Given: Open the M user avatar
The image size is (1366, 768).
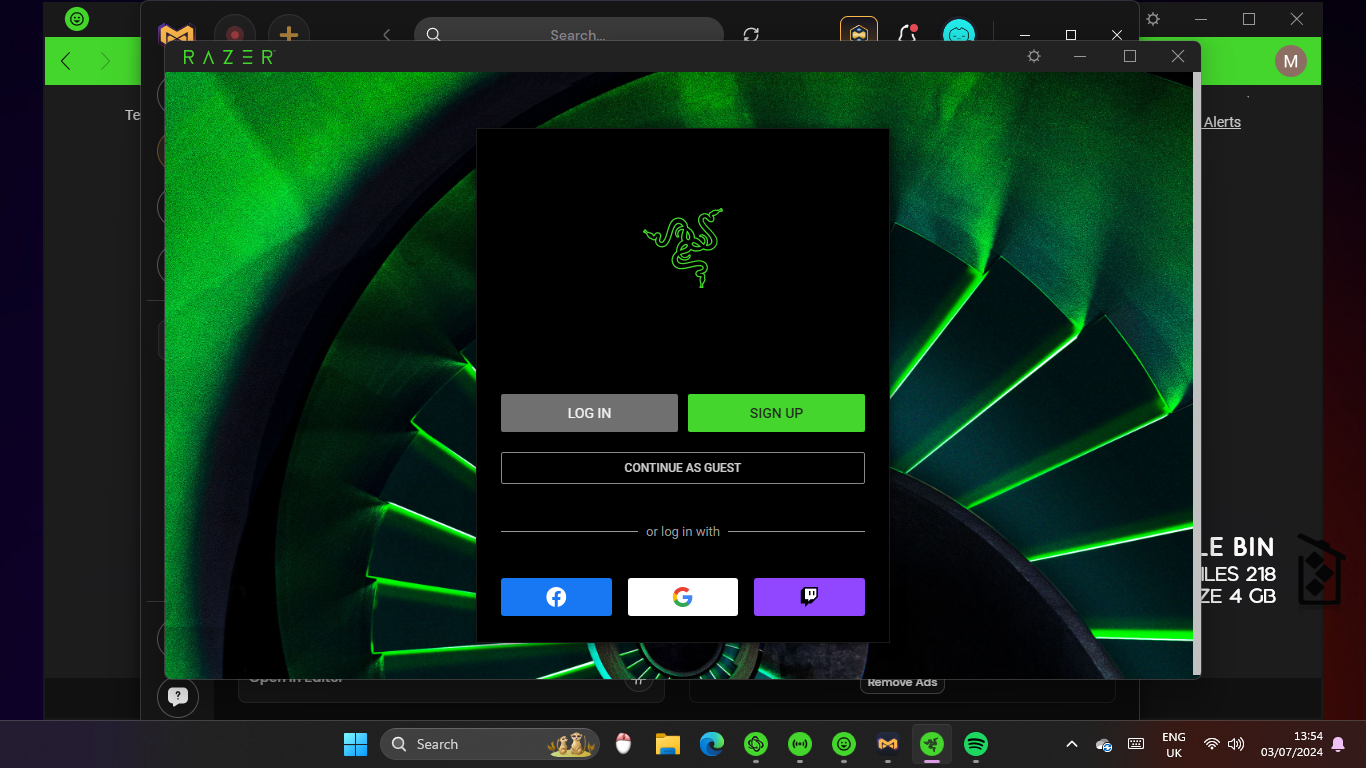Looking at the screenshot, I should (1291, 62).
